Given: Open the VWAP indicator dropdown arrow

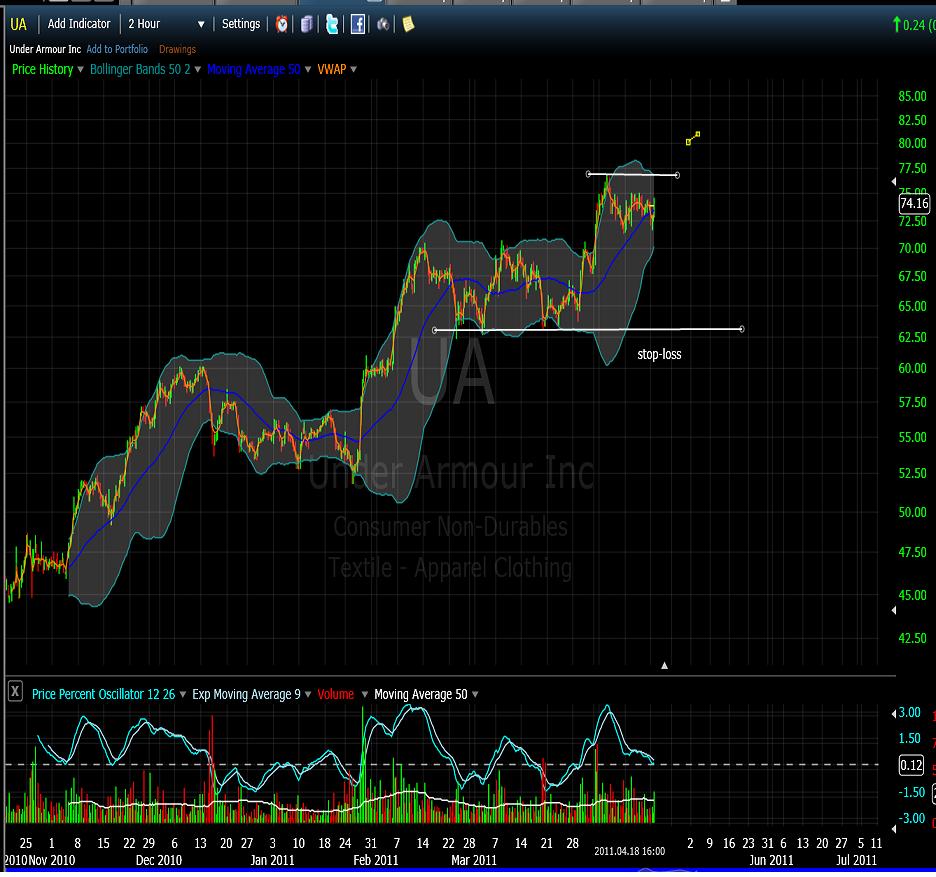Looking at the screenshot, I should coord(354,70).
